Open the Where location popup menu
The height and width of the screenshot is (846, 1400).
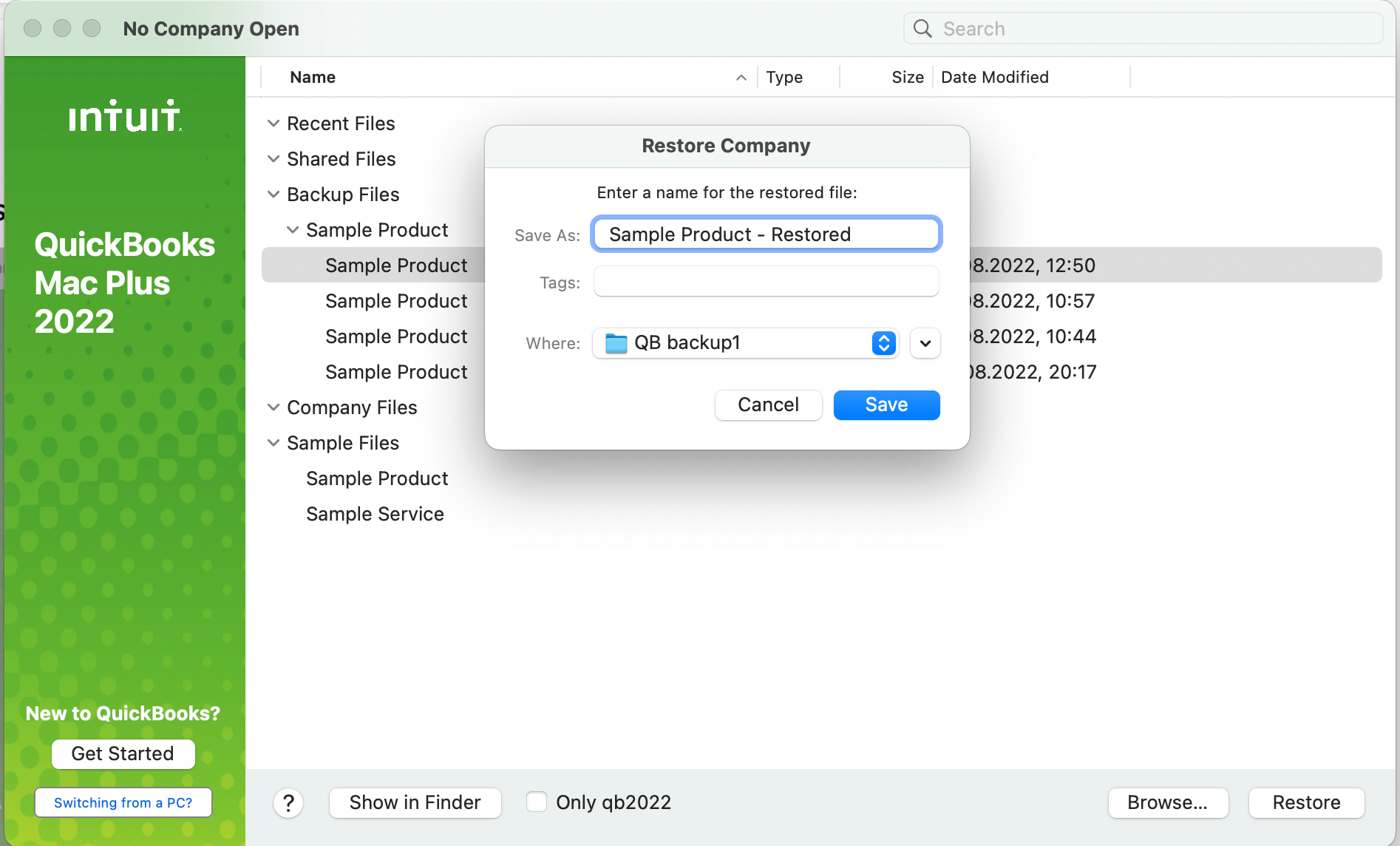click(883, 343)
